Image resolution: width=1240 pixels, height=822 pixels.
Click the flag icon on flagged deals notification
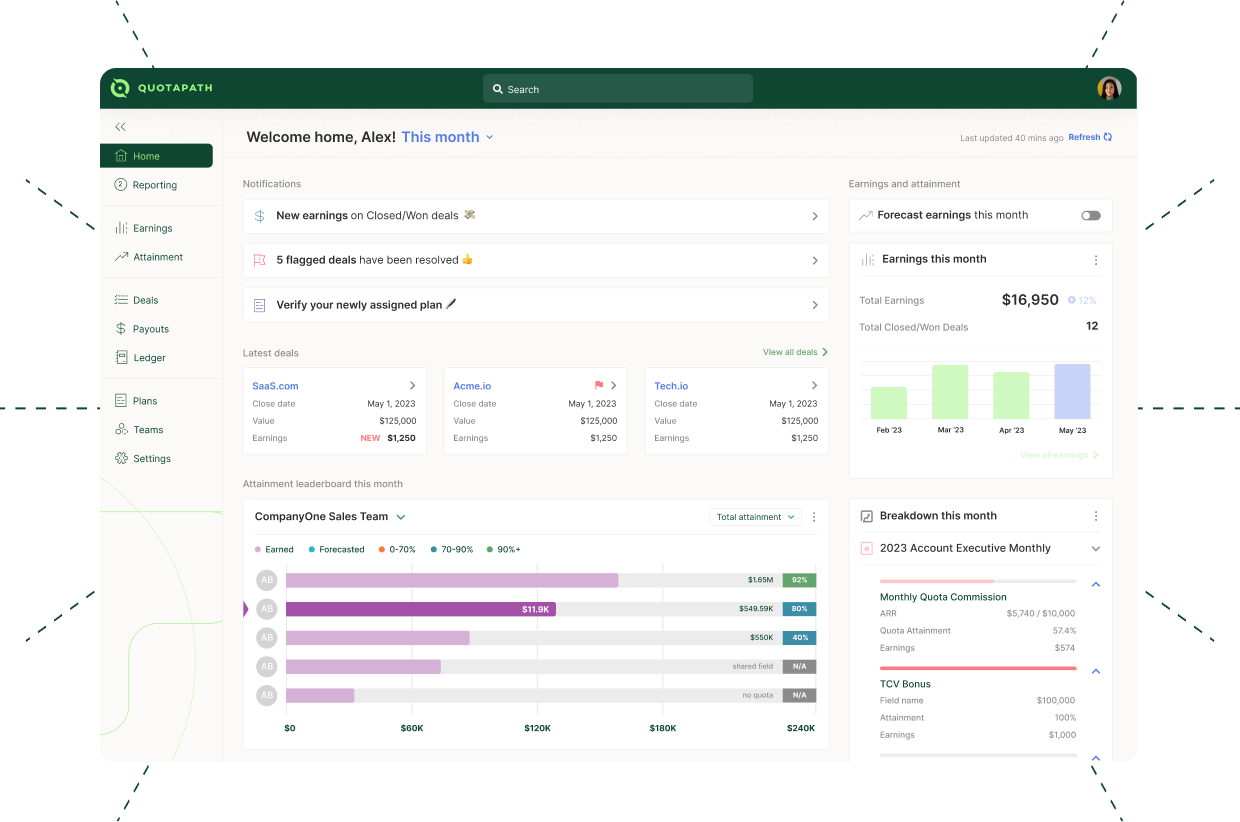[x=259, y=260]
